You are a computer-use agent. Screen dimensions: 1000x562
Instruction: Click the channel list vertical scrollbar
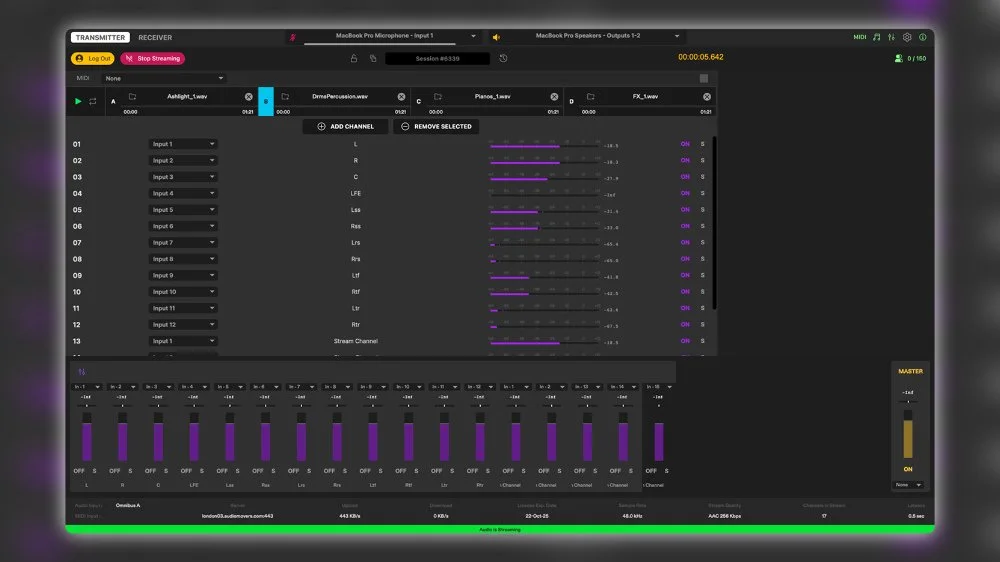[714, 223]
